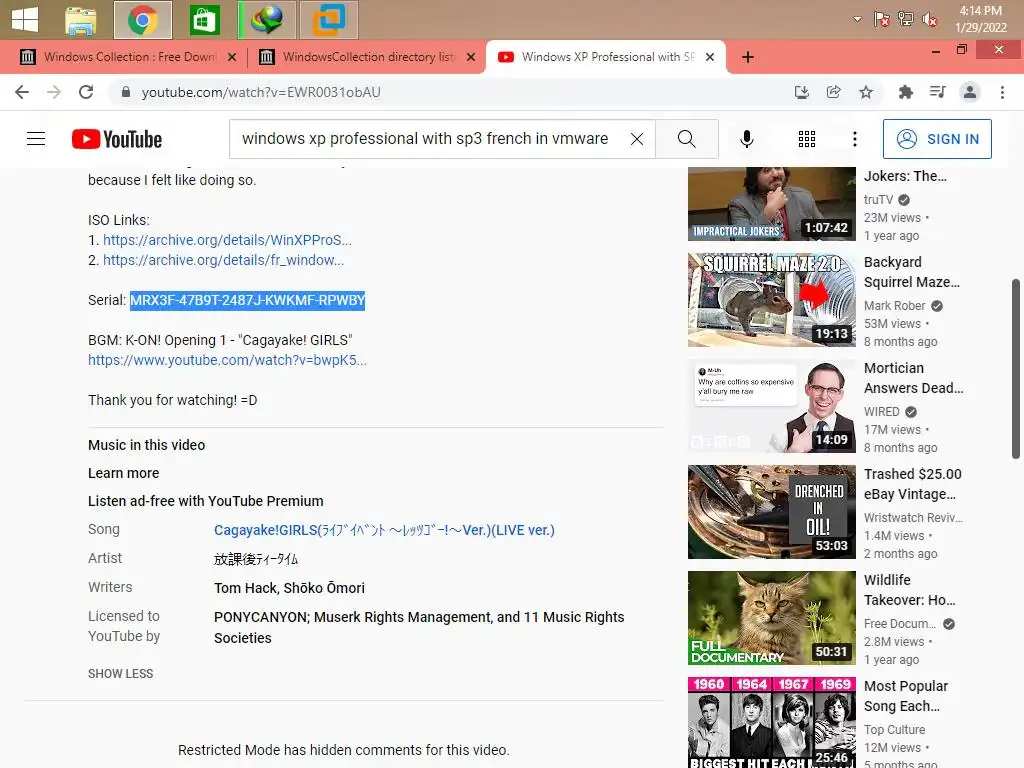Open the Action Center flag icon

tap(882, 20)
